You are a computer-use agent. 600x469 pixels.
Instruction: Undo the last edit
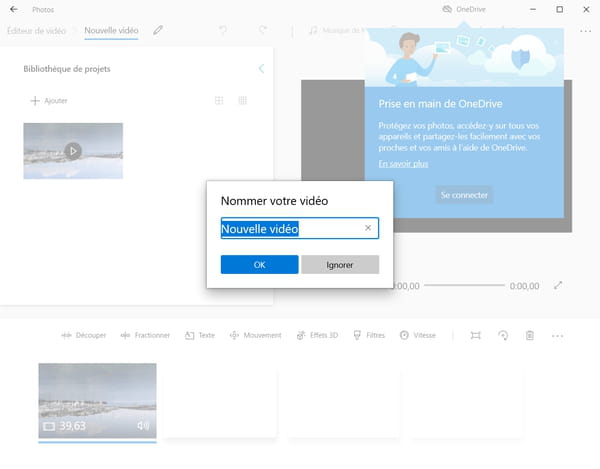point(223,30)
